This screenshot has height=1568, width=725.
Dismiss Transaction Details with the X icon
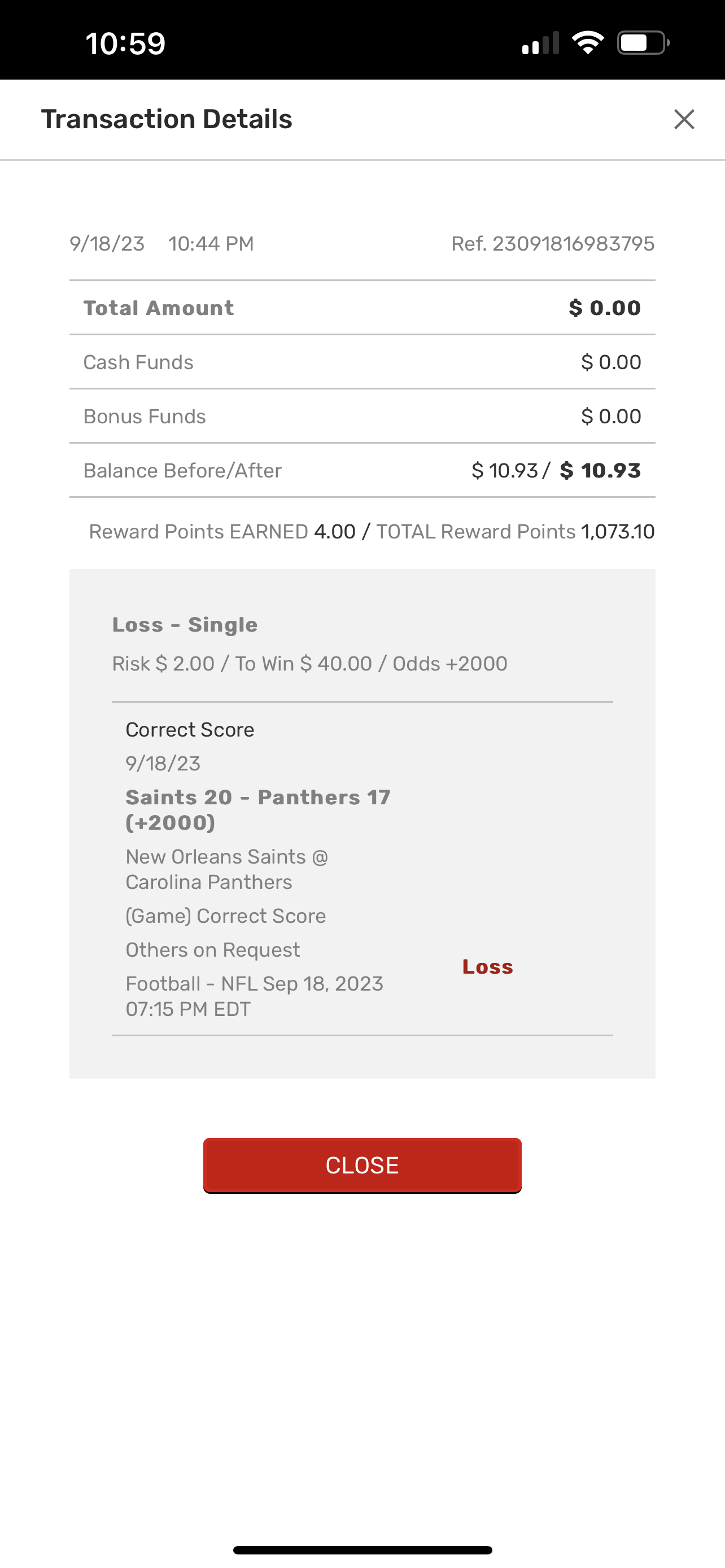pos(684,119)
